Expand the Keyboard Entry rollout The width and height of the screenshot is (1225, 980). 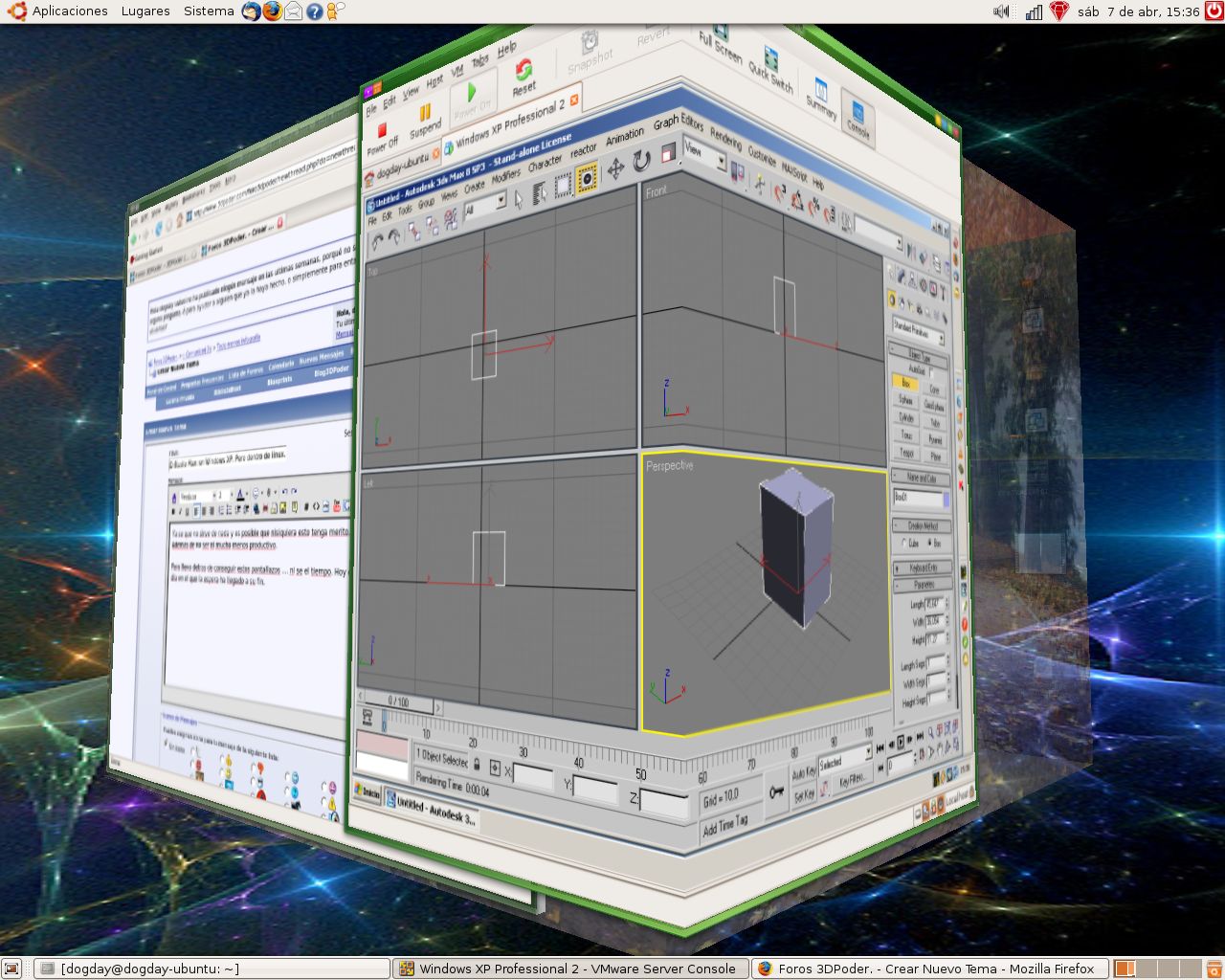(923, 567)
